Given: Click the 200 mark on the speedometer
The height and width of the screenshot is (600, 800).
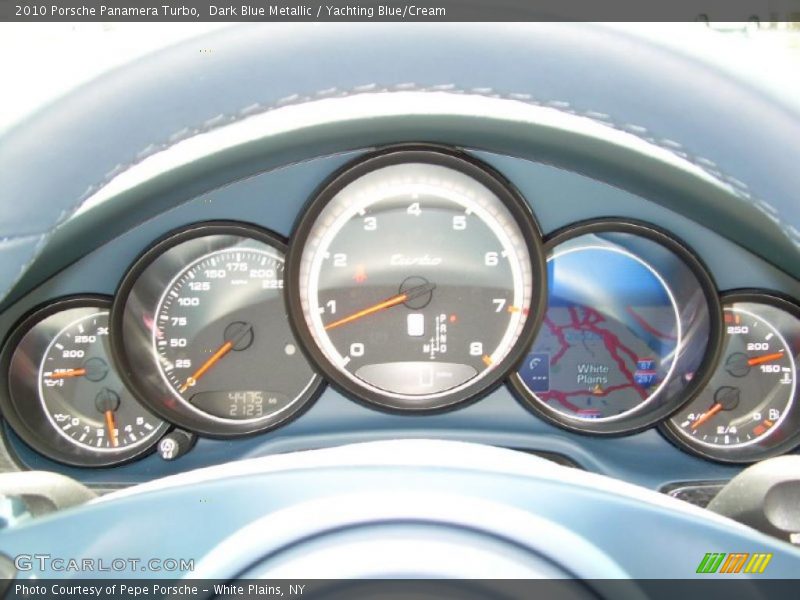Looking at the screenshot, I should (x=262, y=273).
